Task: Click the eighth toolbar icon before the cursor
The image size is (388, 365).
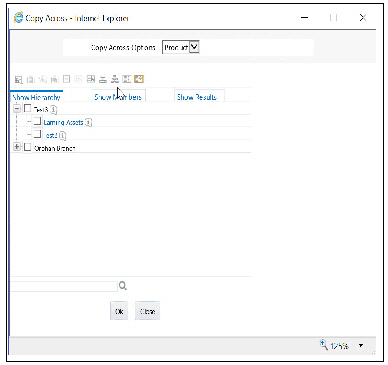Action: 103,79
